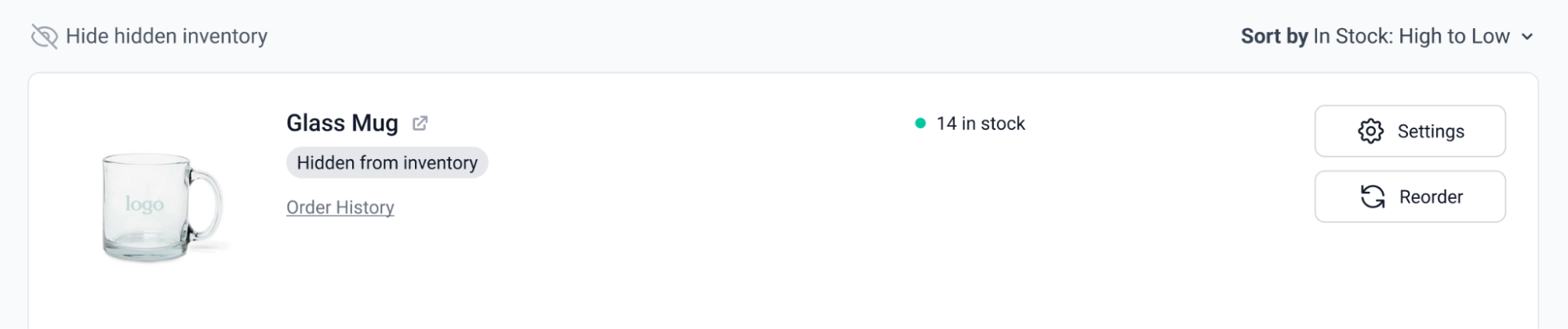Click the logo text on the mug image

pyautogui.click(x=144, y=204)
